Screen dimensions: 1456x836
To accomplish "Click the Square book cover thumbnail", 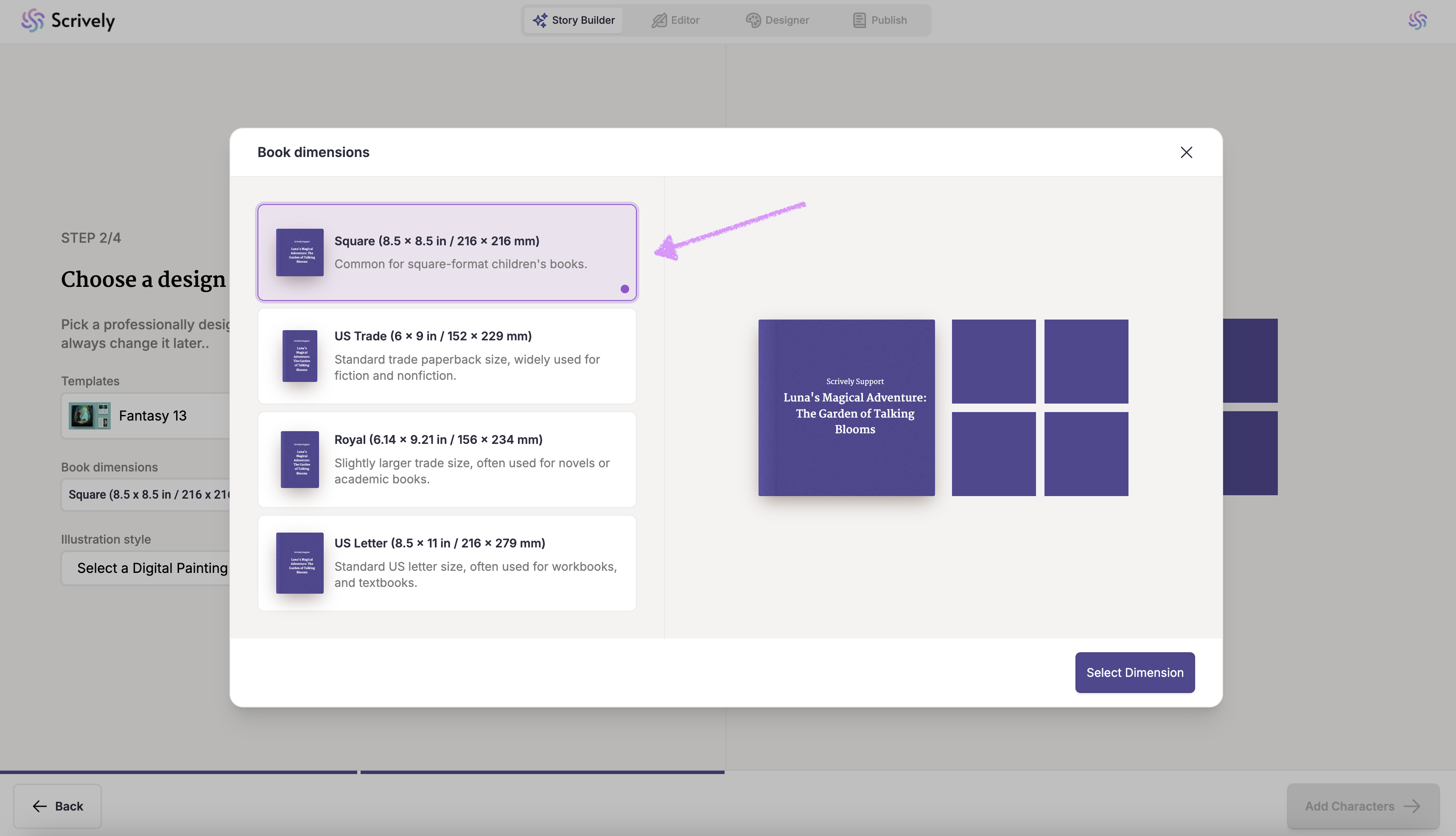I will pyautogui.click(x=300, y=252).
